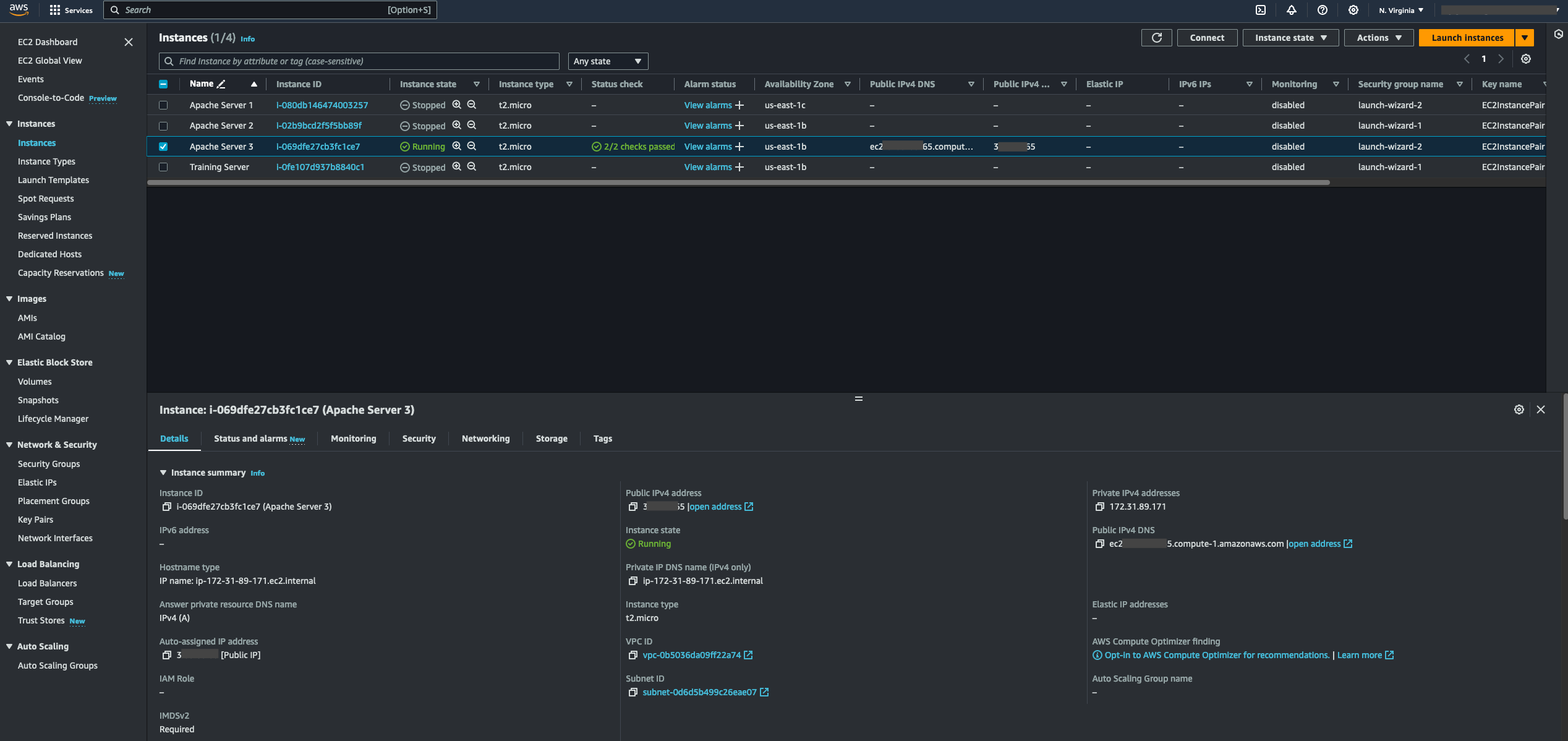This screenshot has width=1568, height=741.
Task: Collapse the Instance summary section
Action: 163,473
